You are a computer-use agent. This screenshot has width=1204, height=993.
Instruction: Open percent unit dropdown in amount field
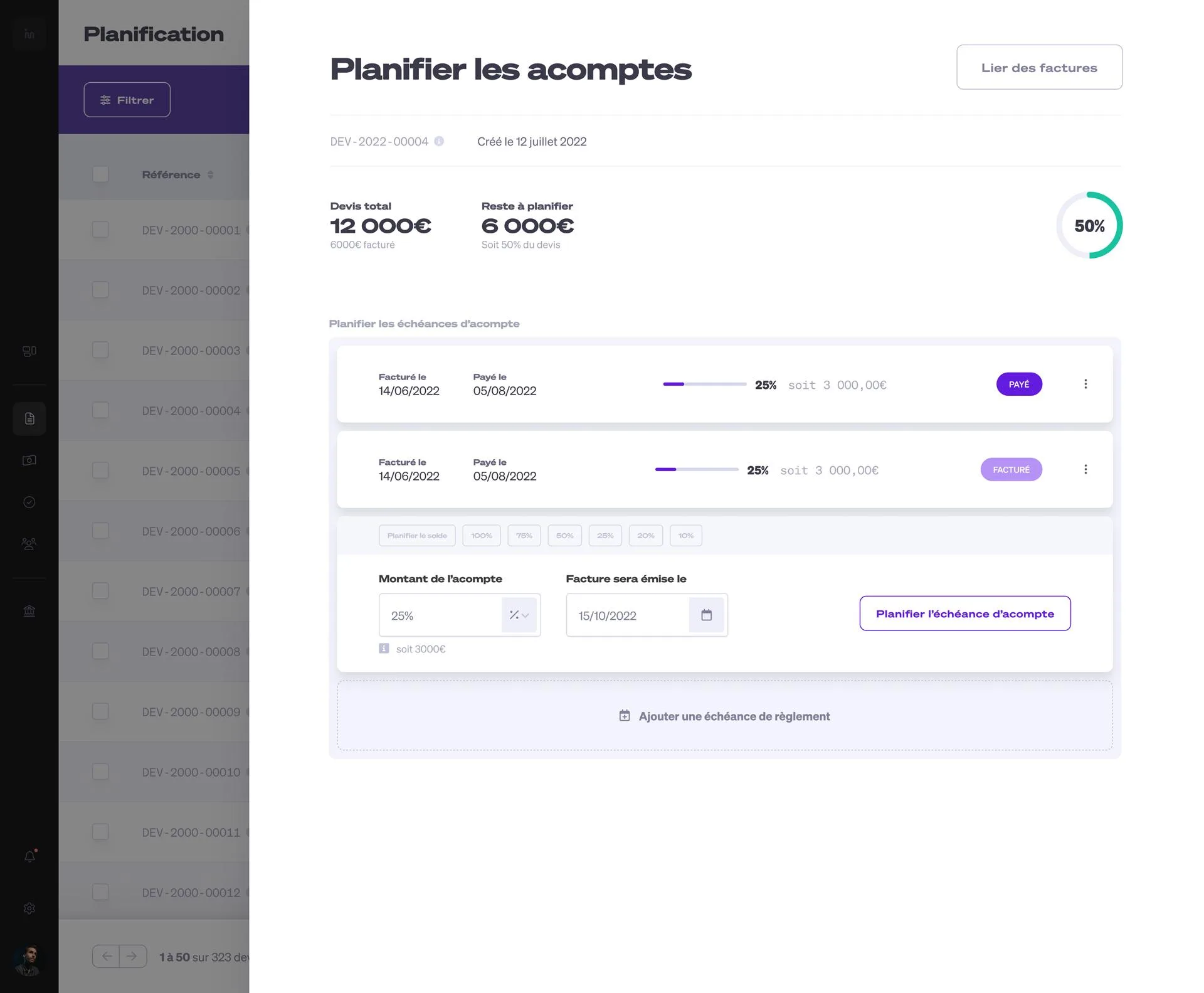(519, 615)
